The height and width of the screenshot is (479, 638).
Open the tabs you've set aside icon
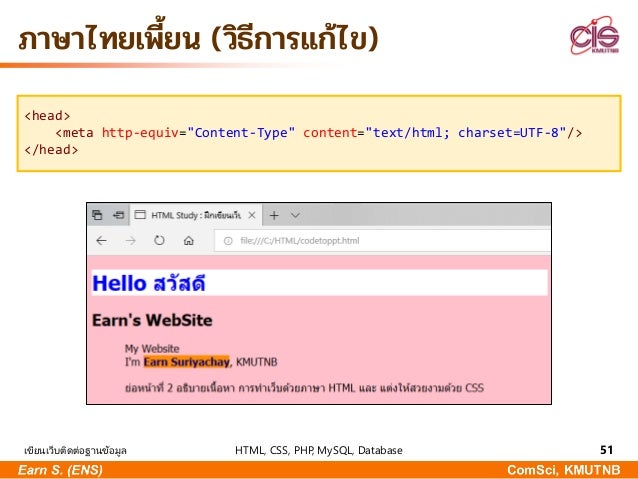coord(97,215)
